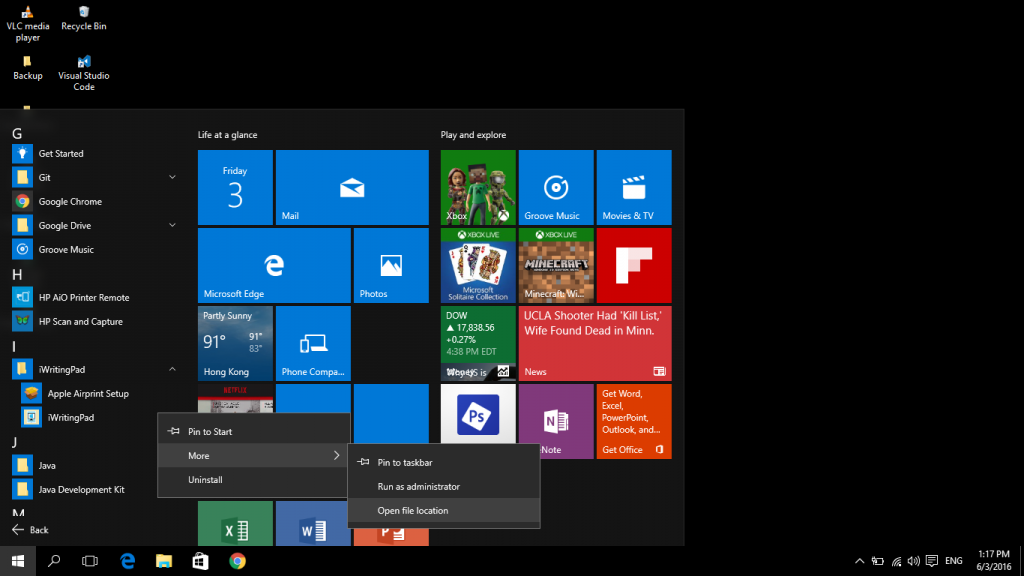Viewport: 1024px width, 576px height.
Task: Open the Xbox tile
Action: coord(478,187)
